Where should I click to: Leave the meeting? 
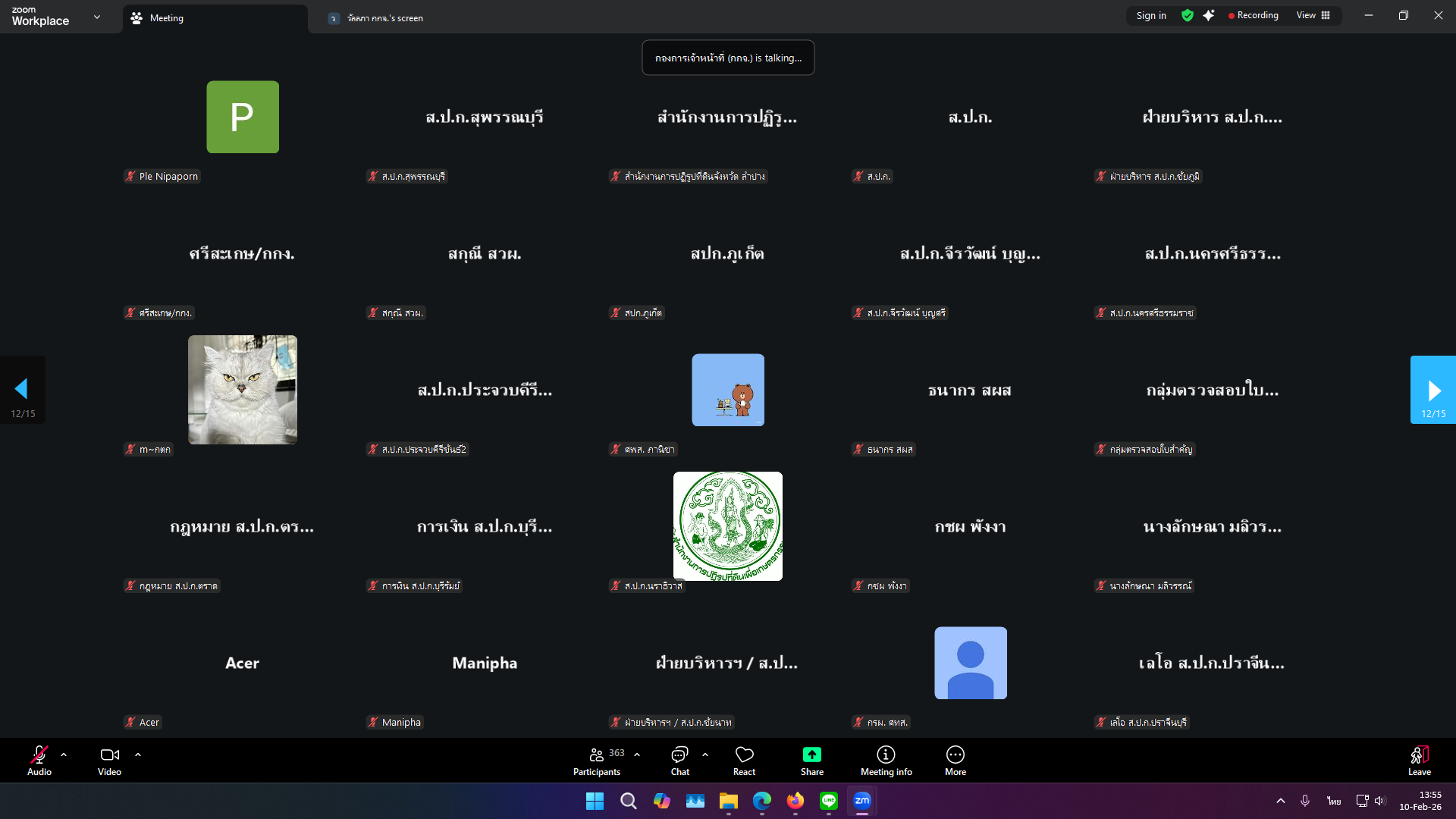point(1419,761)
